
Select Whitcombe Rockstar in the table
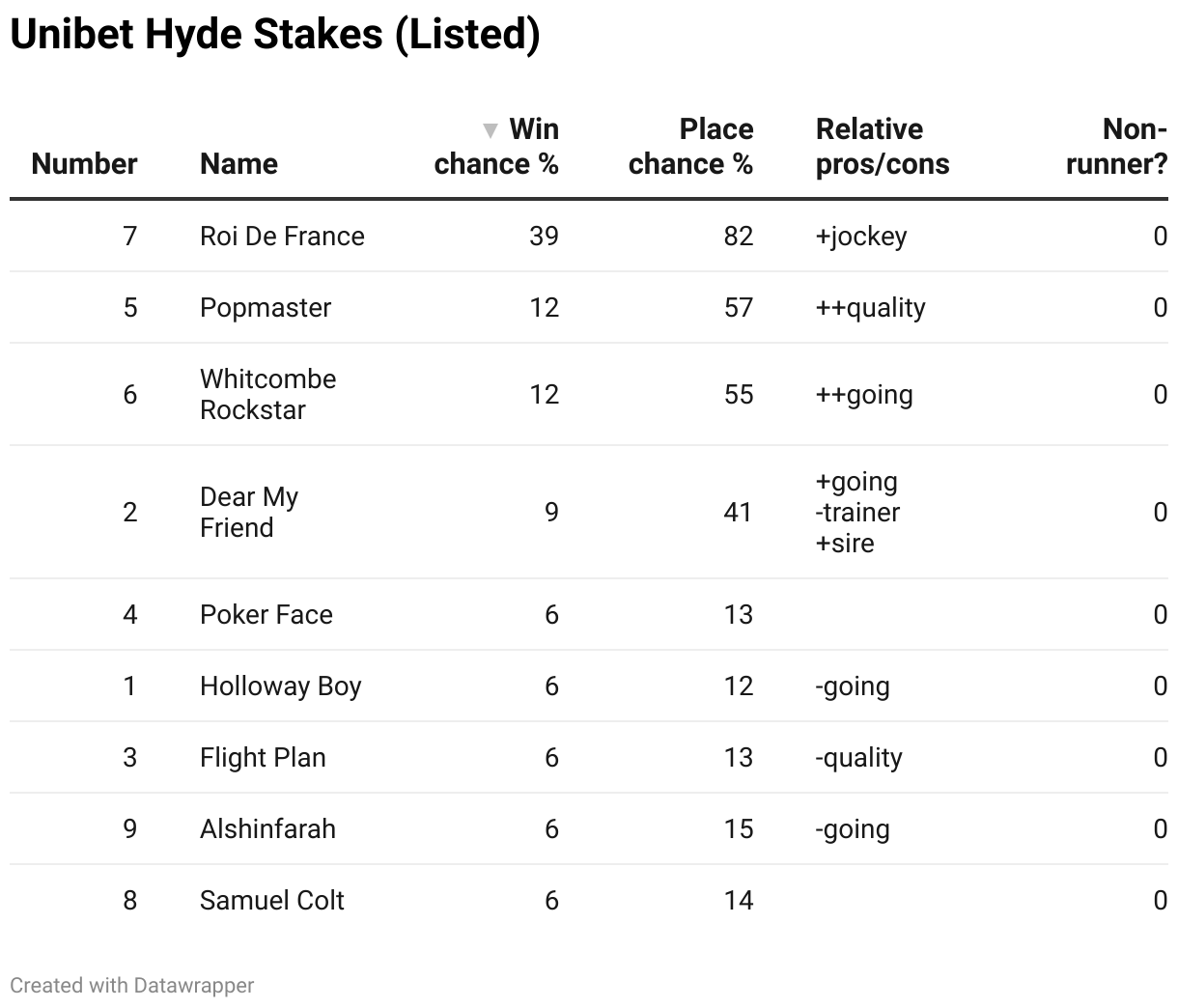267,394
